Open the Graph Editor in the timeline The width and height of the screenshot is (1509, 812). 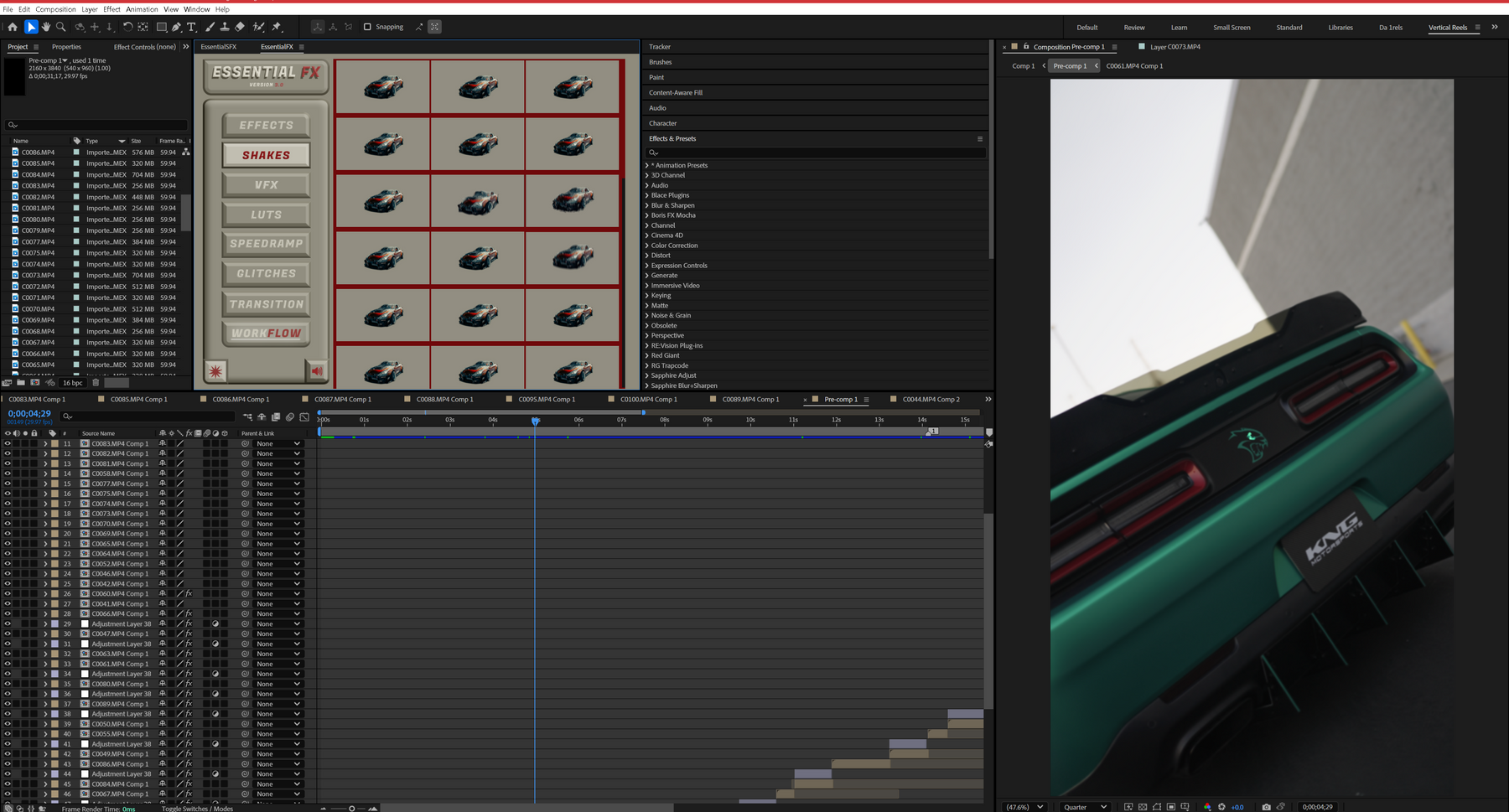click(303, 417)
